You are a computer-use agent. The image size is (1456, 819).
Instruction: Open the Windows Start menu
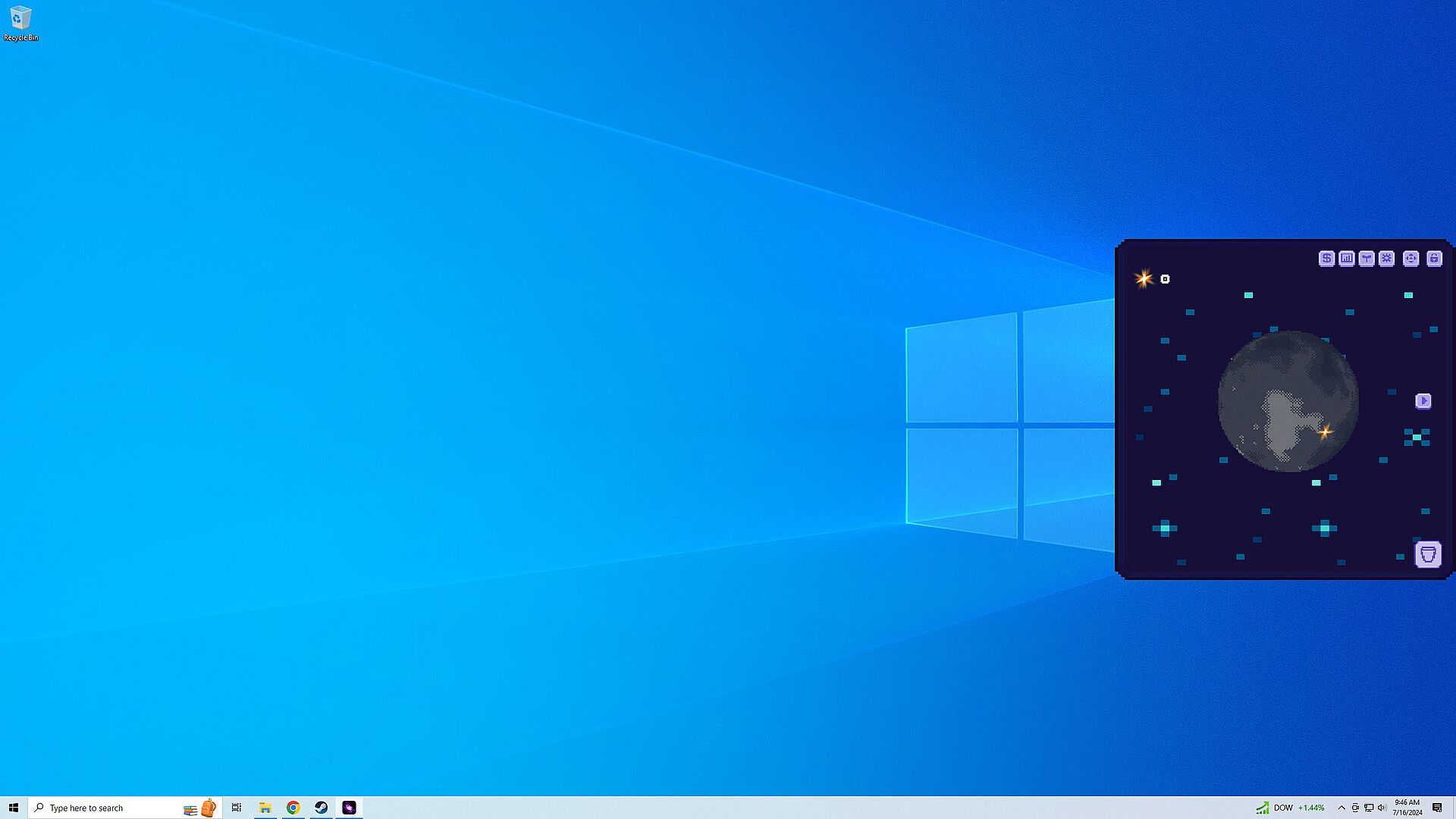click(x=14, y=808)
